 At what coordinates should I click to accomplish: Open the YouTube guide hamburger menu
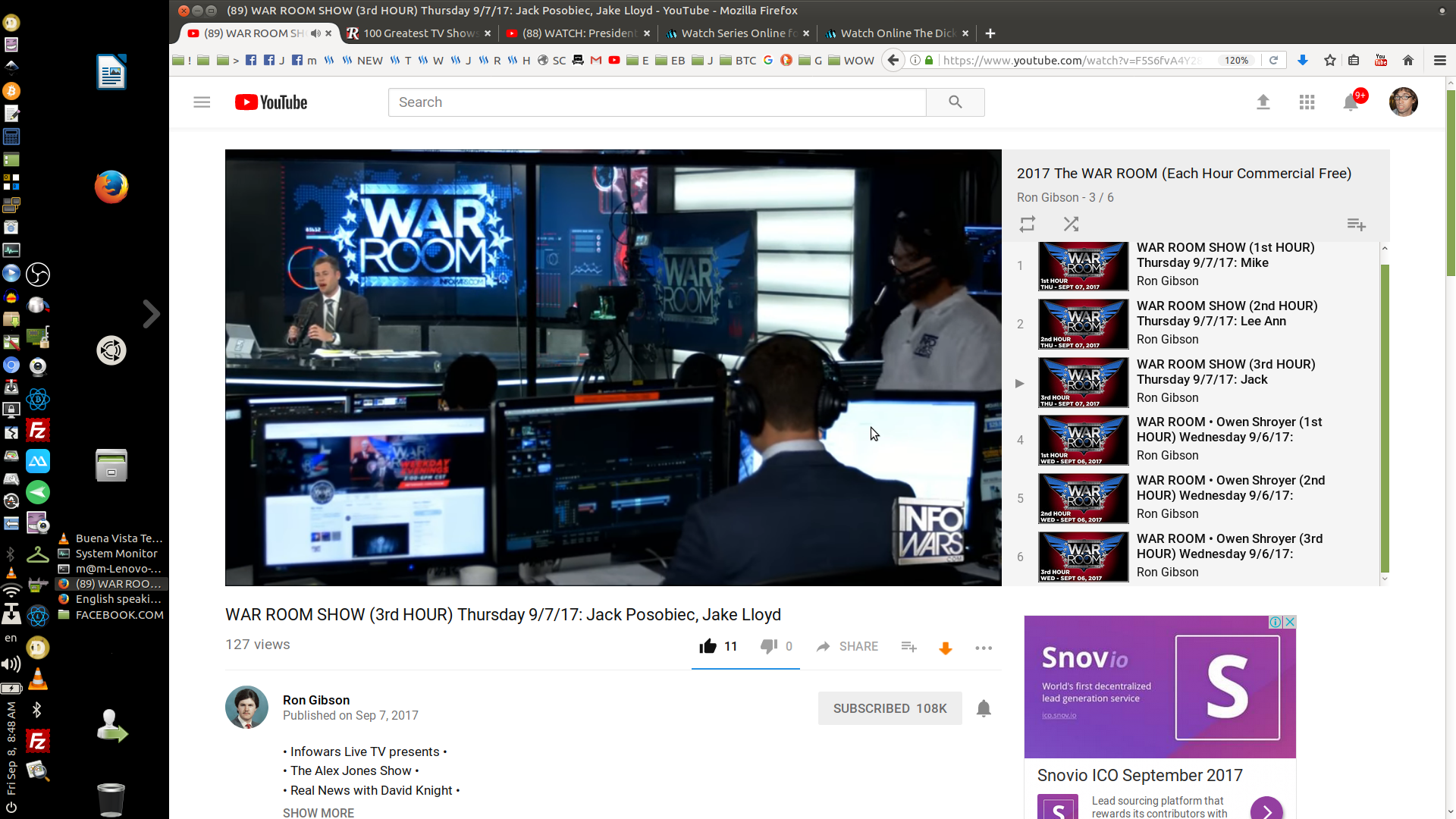point(202,102)
